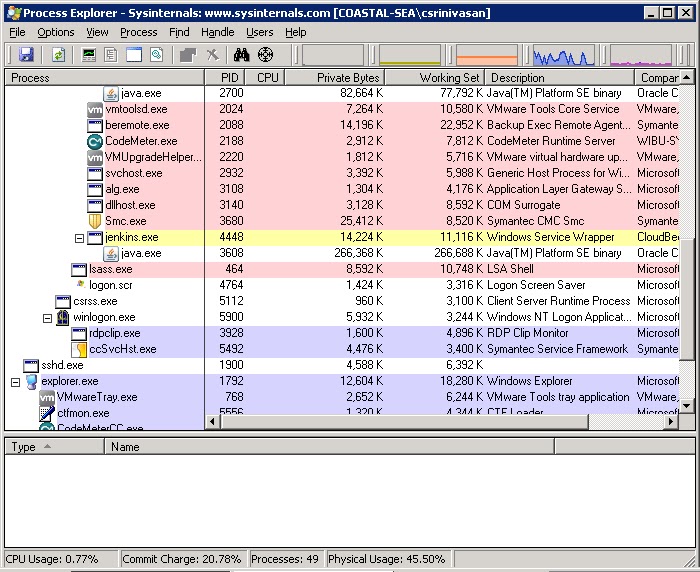
Task: Click the DLL/handle view toolbar icon
Action: (x=156, y=55)
